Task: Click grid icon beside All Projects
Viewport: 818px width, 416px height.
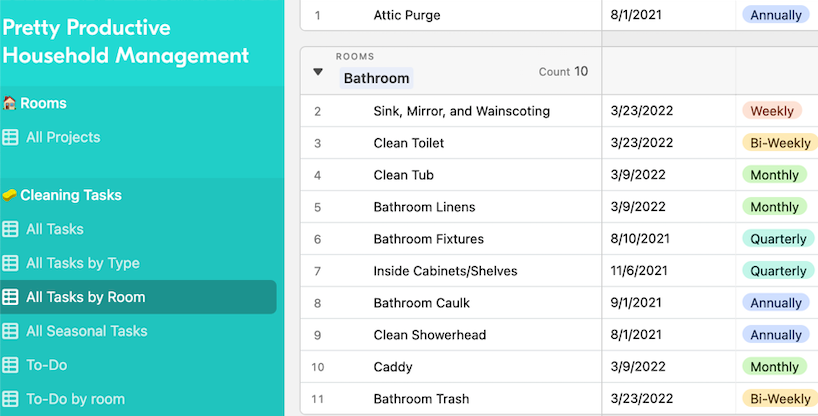Action: 10,137
